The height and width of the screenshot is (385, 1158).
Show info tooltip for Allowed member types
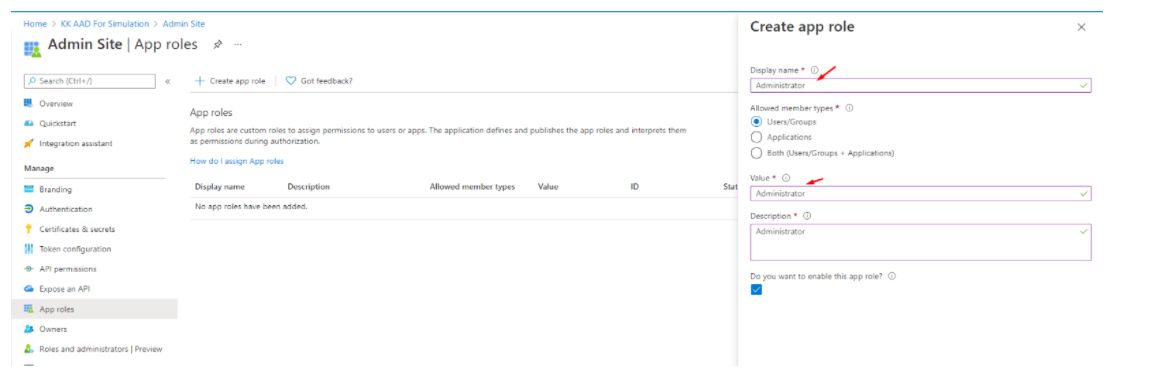point(849,108)
